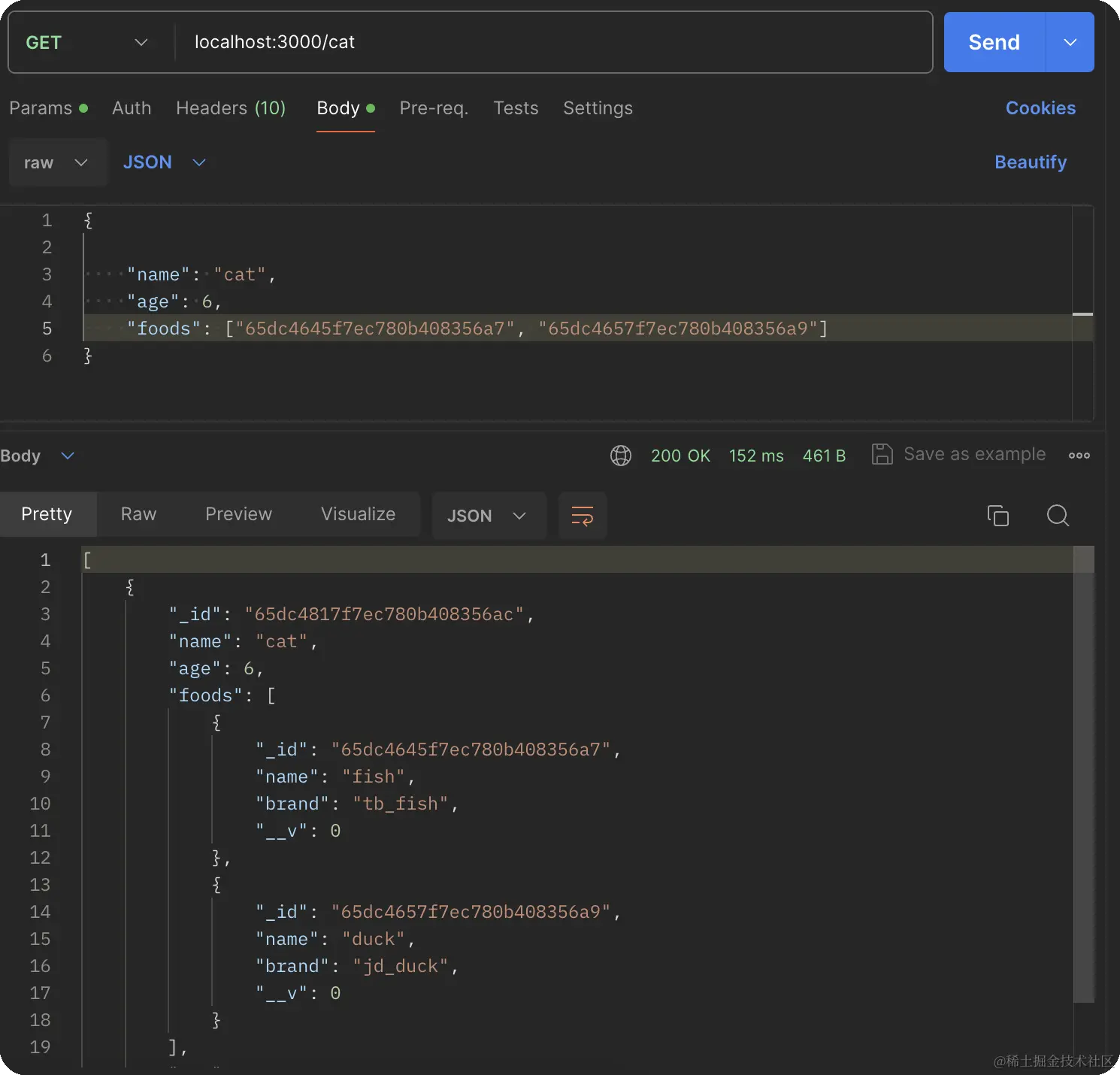Click the network globe icon by status
This screenshot has height=1075, width=1120.
[x=621, y=456]
